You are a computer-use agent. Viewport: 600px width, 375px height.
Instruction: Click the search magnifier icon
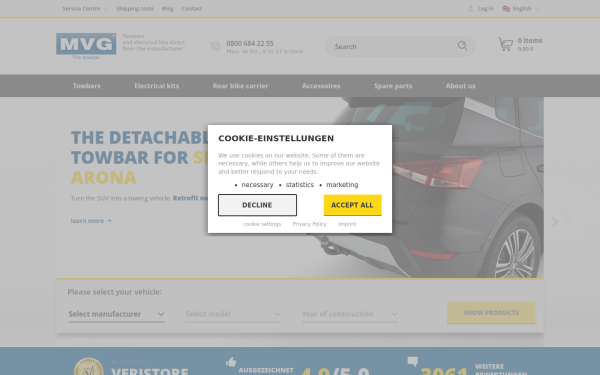click(462, 46)
